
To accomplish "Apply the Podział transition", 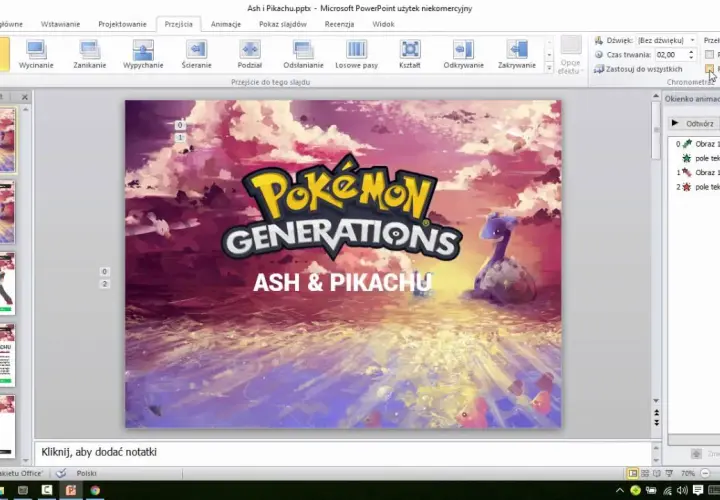I will (250, 54).
